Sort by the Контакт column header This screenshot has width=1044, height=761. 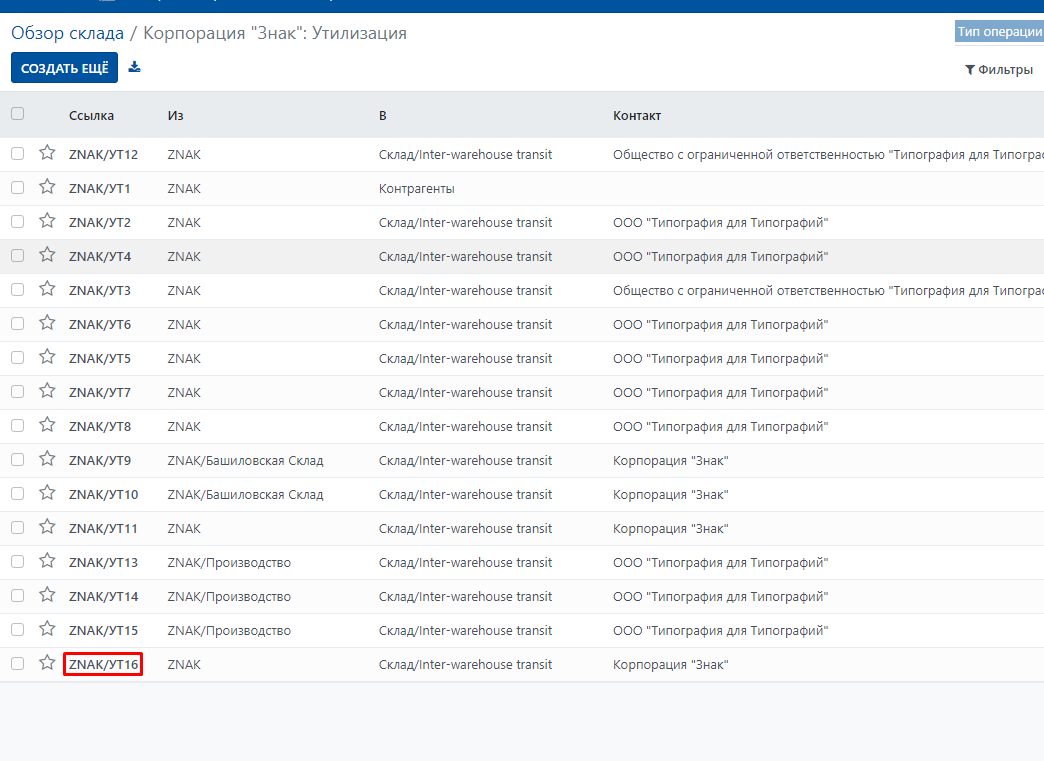point(637,116)
